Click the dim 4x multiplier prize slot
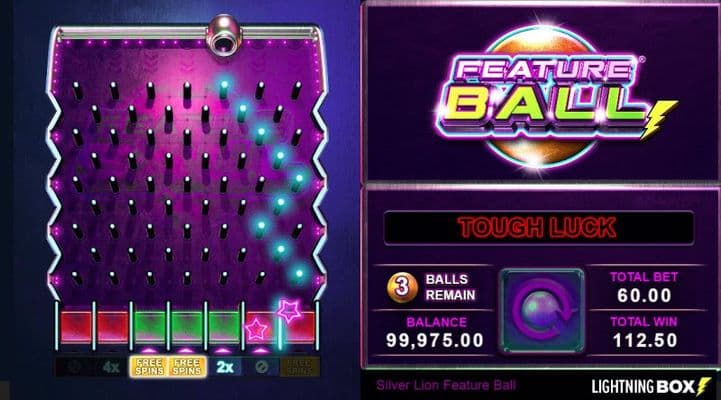The height and width of the screenshot is (400, 721). coord(112,367)
